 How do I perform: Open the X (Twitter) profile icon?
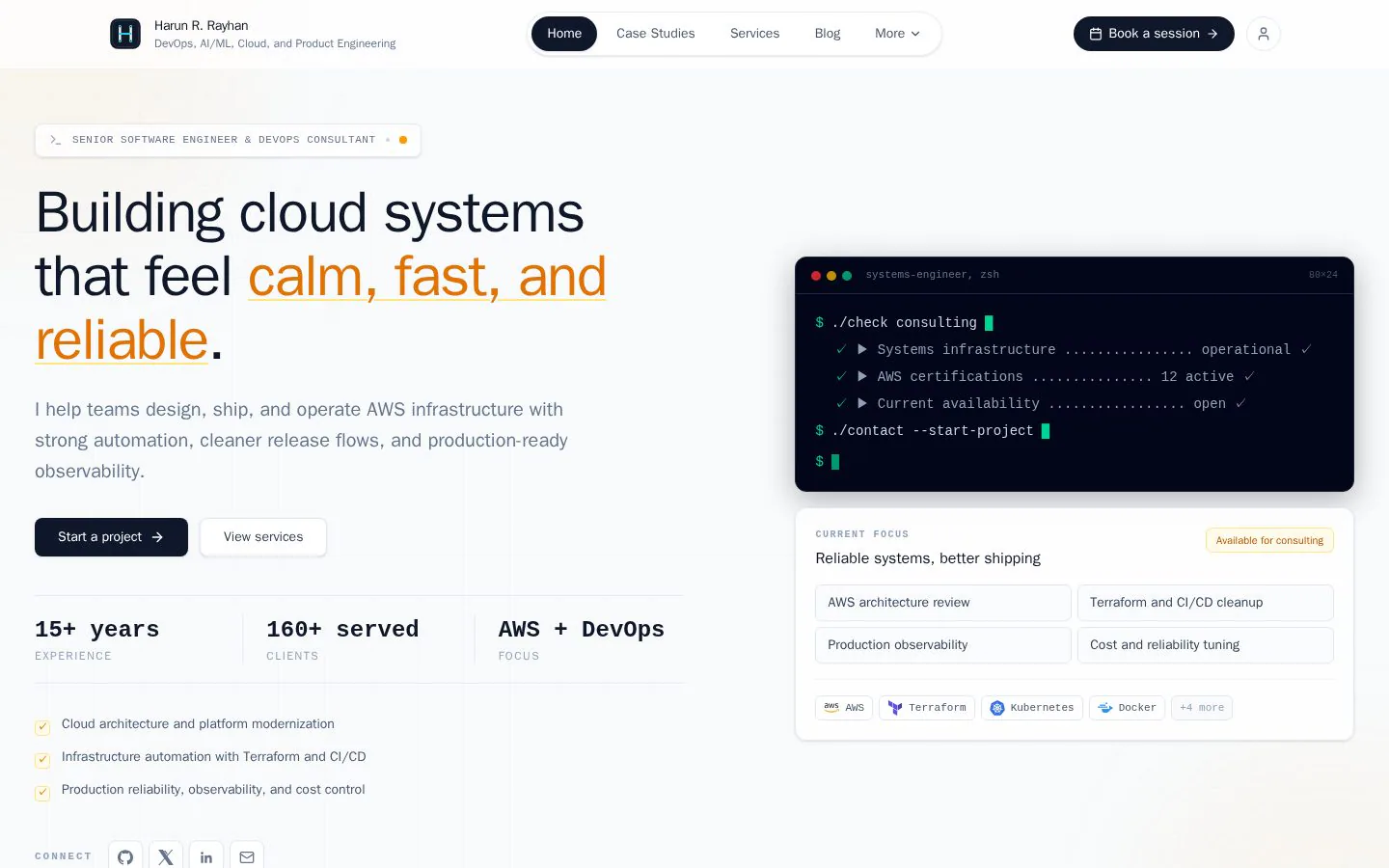166,856
